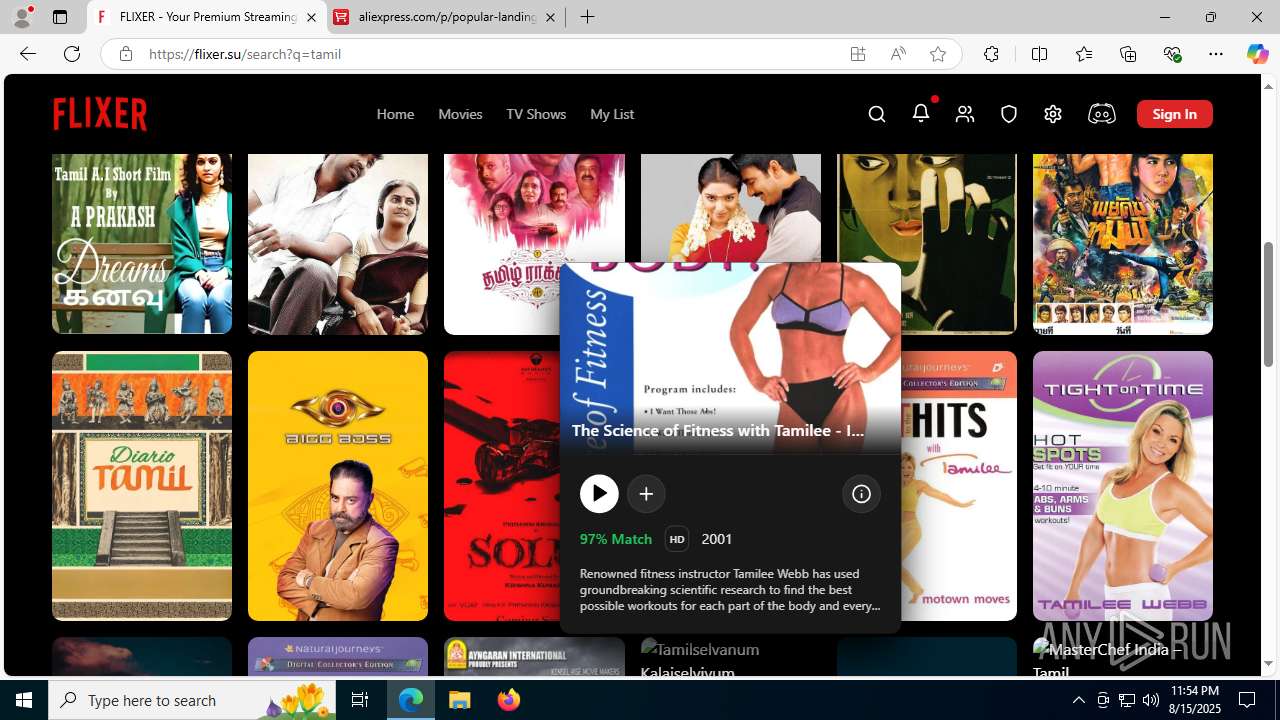This screenshot has width=1280, height=720.
Task: Add this page to favorites star
Action: (x=938, y=54)
